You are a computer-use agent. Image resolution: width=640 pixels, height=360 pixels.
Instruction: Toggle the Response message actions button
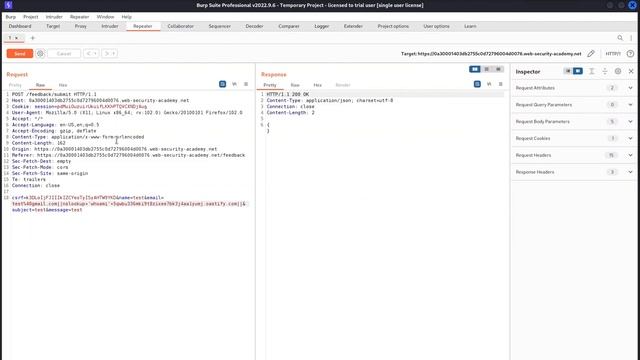coord(477,84)
